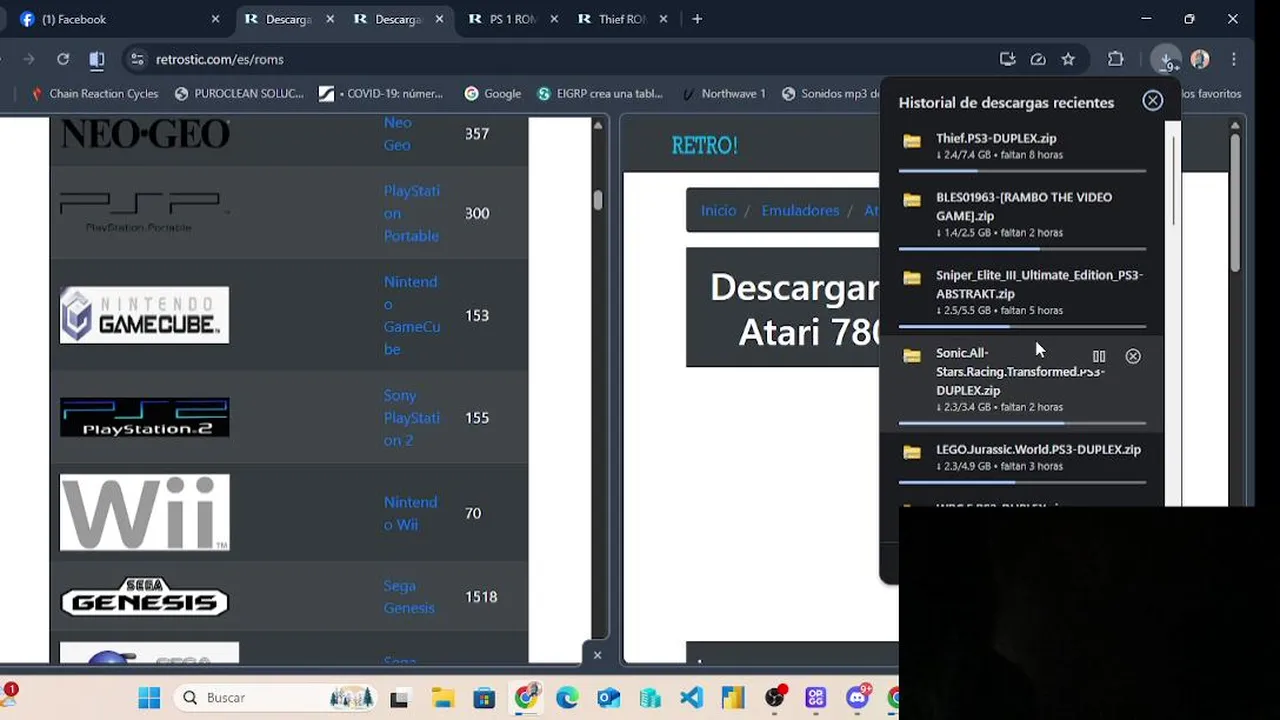Open Discord from the taskbar
This screenshot has height=720, width=1280.
(x=858, y=697)
